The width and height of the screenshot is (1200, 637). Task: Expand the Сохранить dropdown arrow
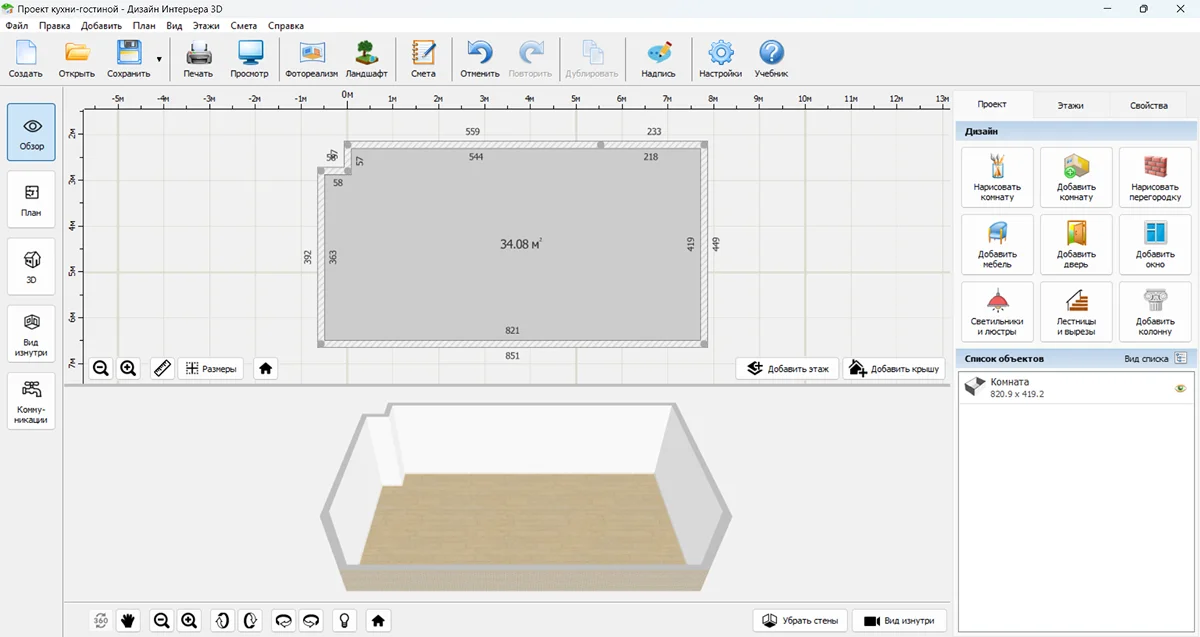159,60
